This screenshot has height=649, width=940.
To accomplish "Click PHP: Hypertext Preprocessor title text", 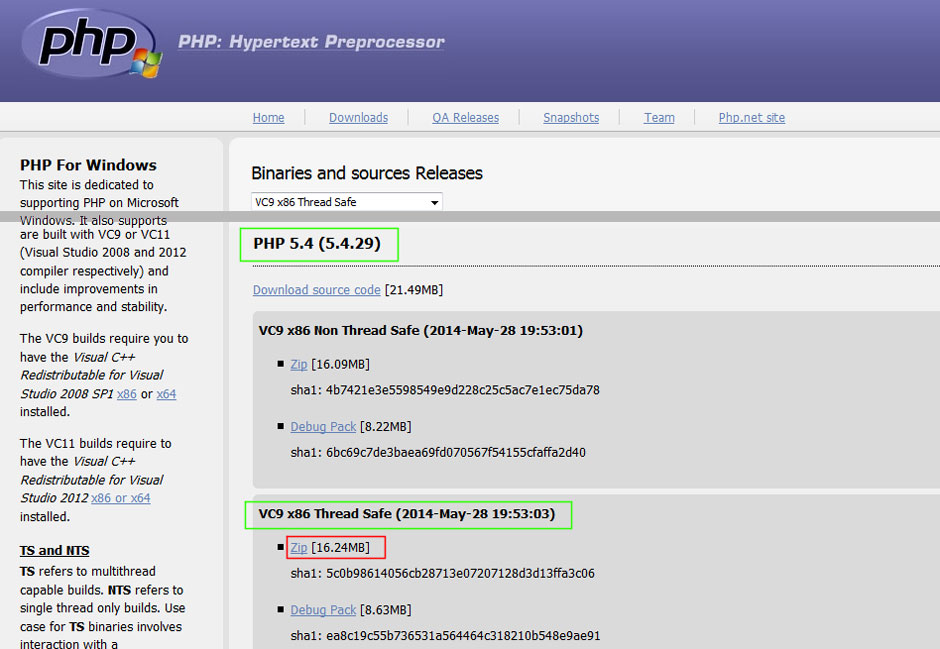I will [x=311, y=42].
